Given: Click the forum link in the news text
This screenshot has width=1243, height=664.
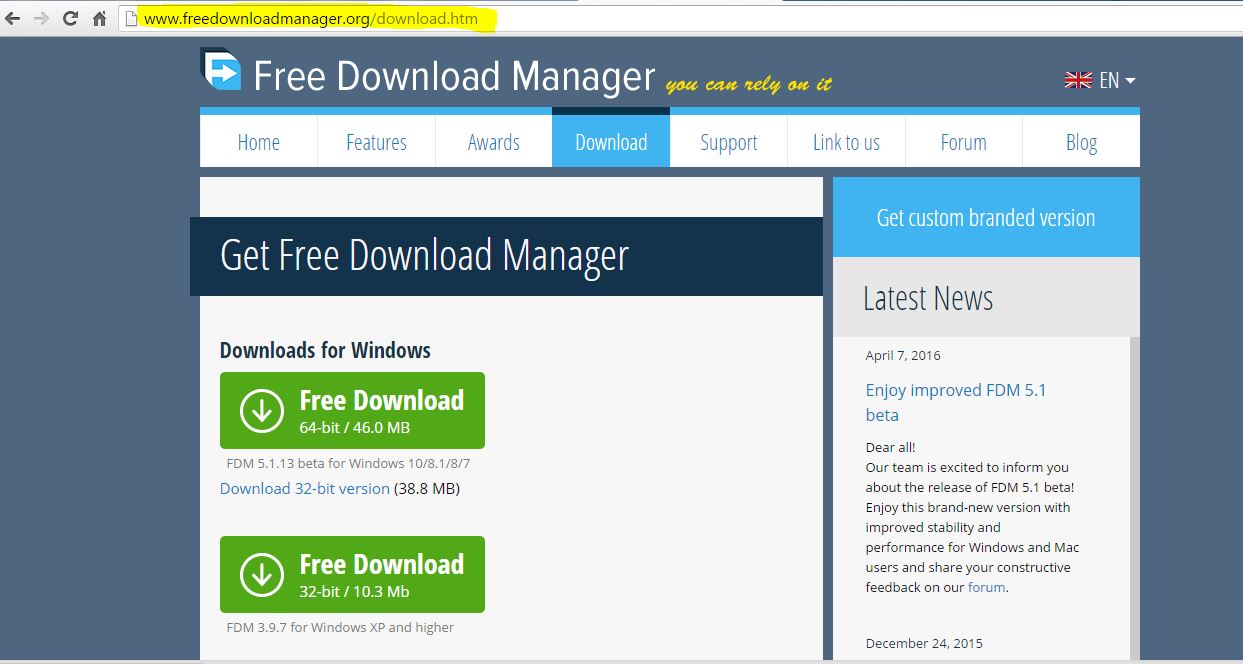Looking at the screenshot, I should (x=986, y=588).
